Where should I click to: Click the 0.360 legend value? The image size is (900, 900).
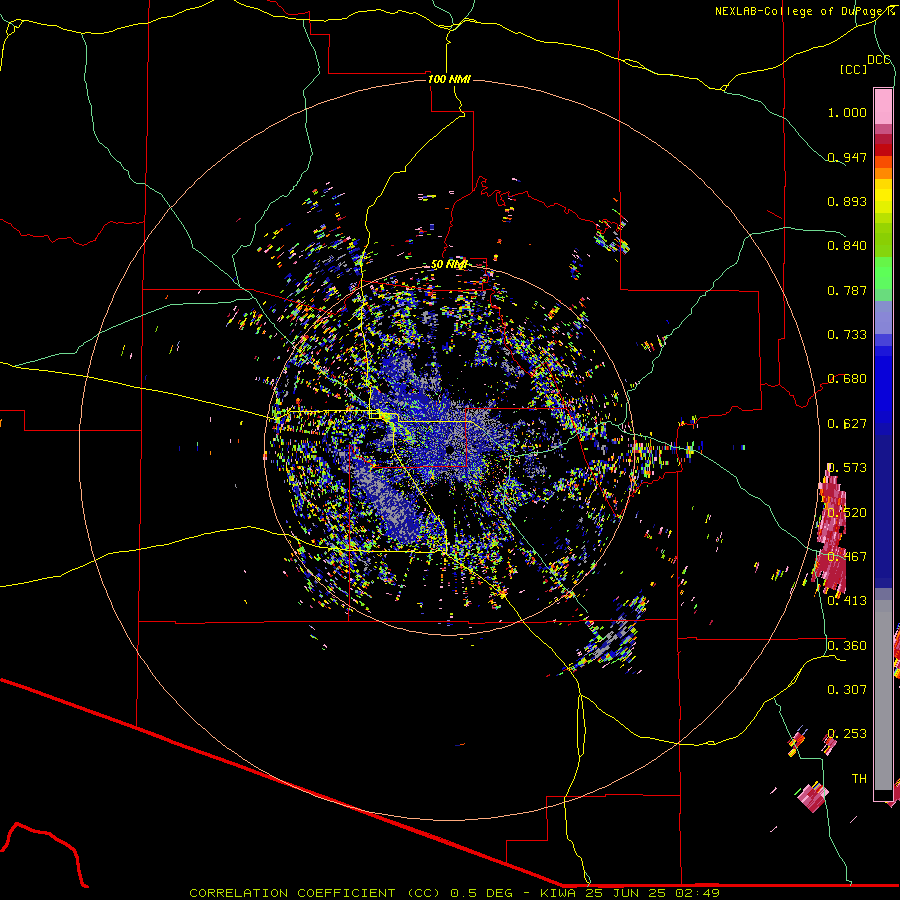pos(847,646)
